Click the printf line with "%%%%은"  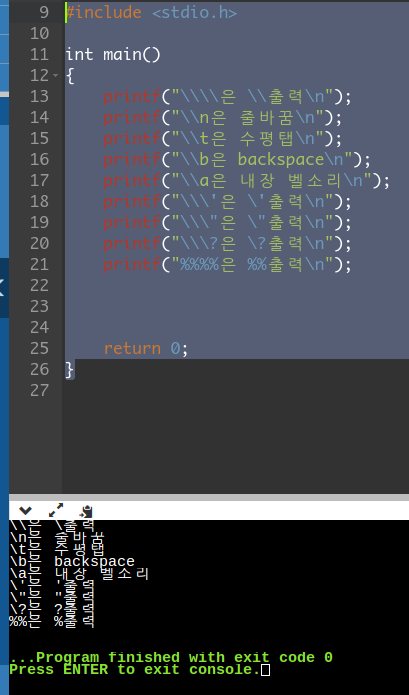pyautogui.click(x=227, y=265)
